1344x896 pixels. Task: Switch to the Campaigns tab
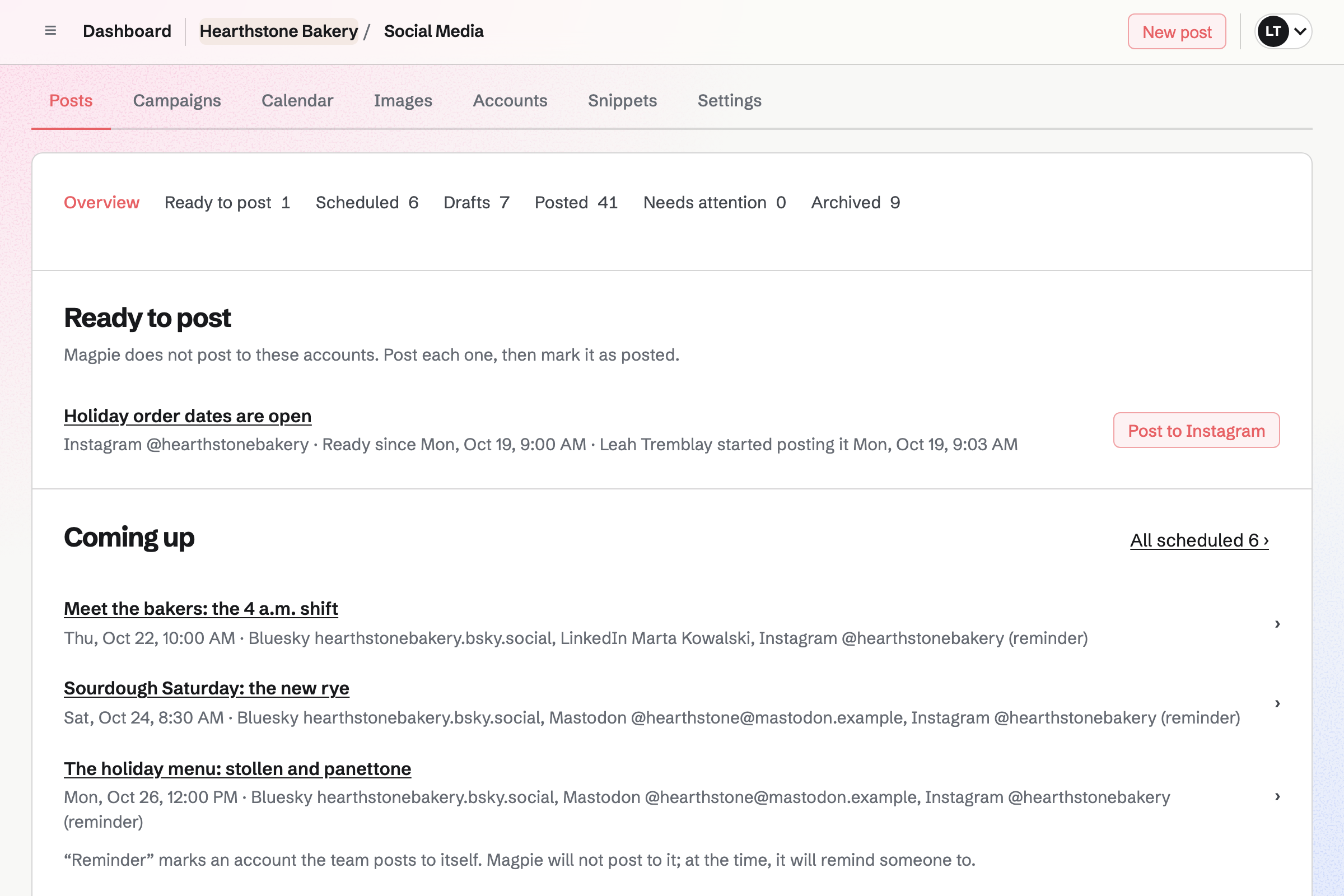click(x=177, y=101)
